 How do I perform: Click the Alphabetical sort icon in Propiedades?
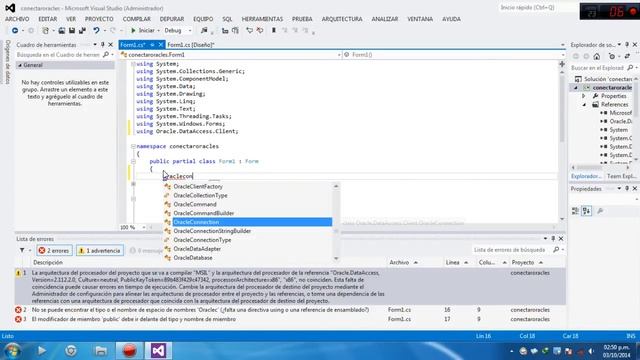tap(587, 211)
